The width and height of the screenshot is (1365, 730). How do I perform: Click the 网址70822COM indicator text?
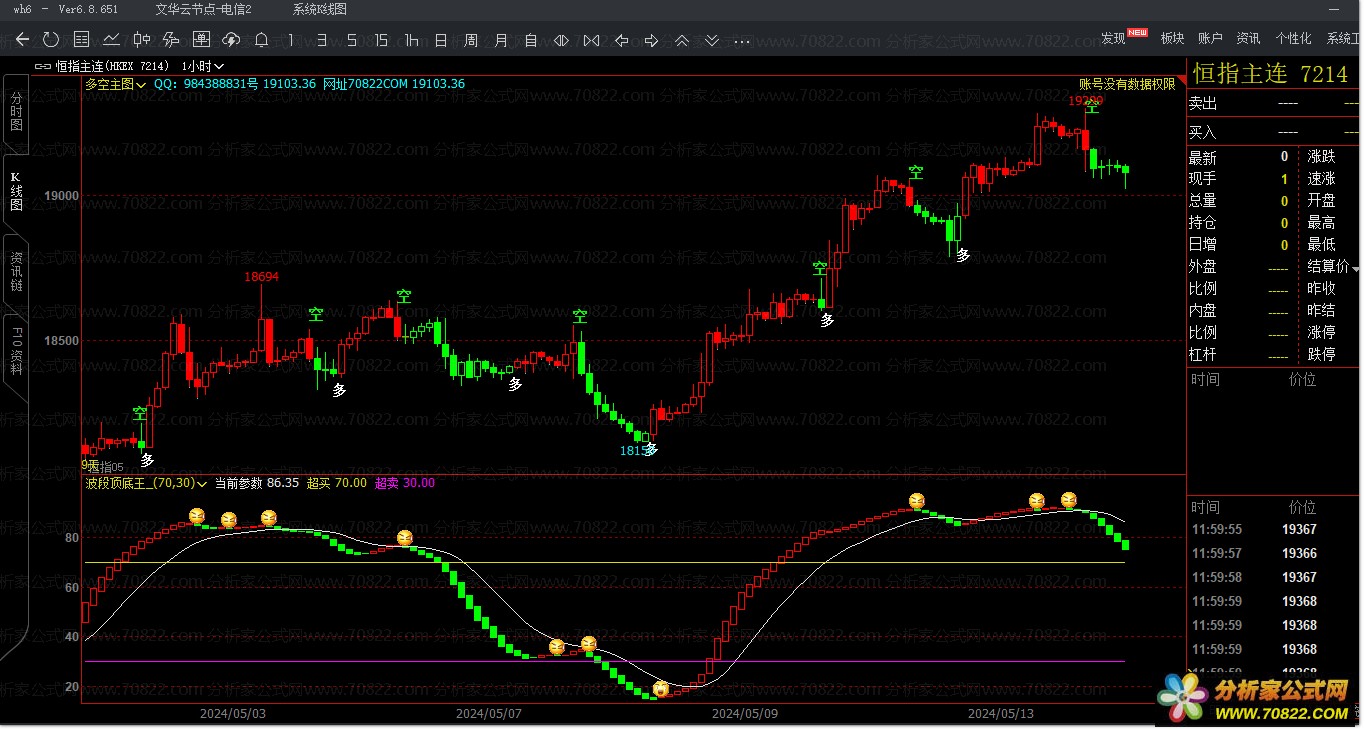coord(365,84)
